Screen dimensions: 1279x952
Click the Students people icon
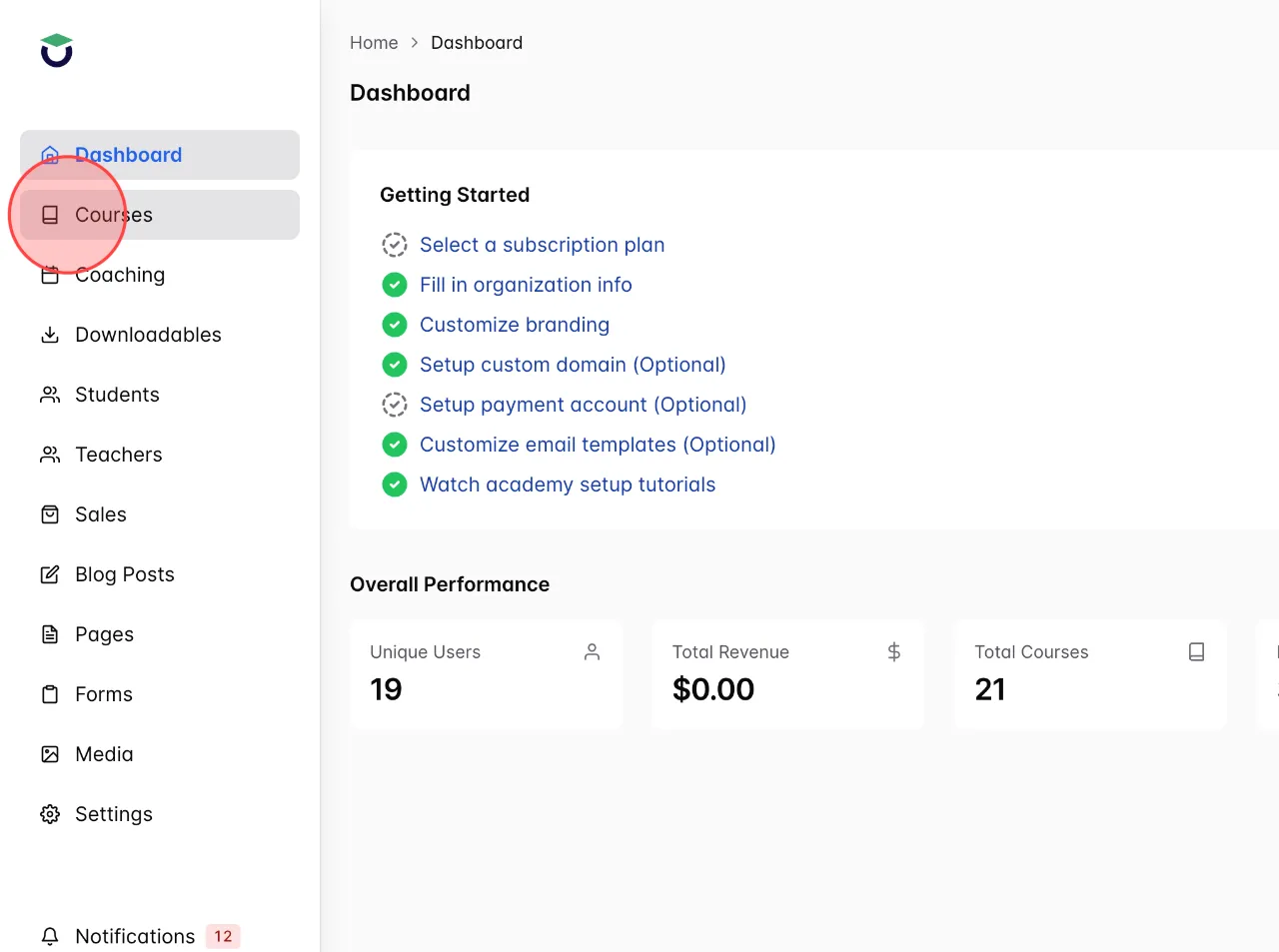(x=50, y=395)
